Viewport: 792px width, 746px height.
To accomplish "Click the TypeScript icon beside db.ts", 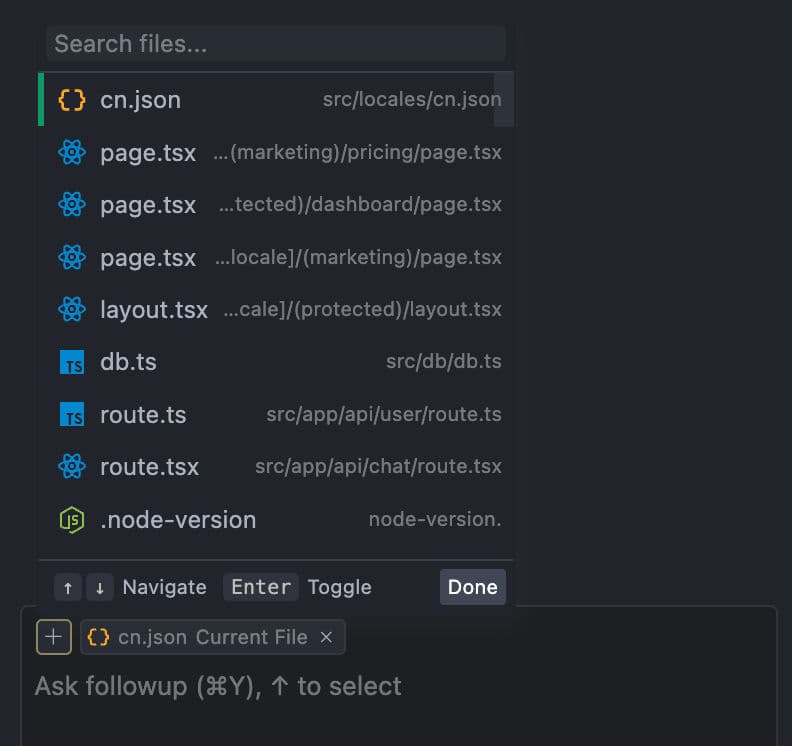I will coord(72,362).
